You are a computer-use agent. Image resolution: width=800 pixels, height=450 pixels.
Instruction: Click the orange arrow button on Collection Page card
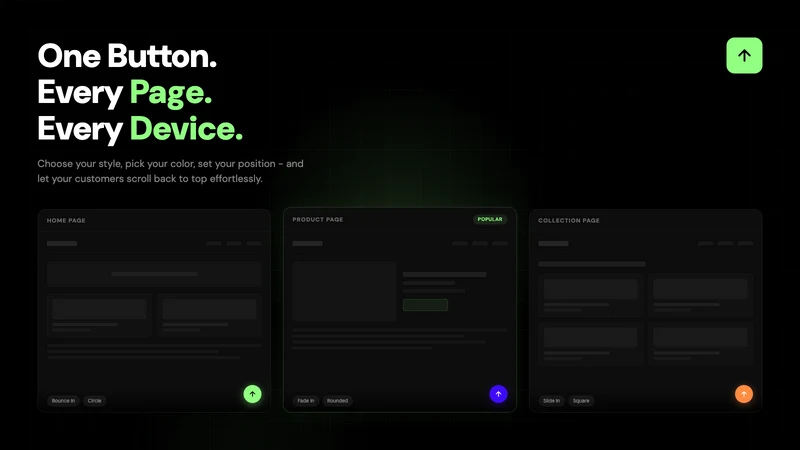(x=744, y=394)
